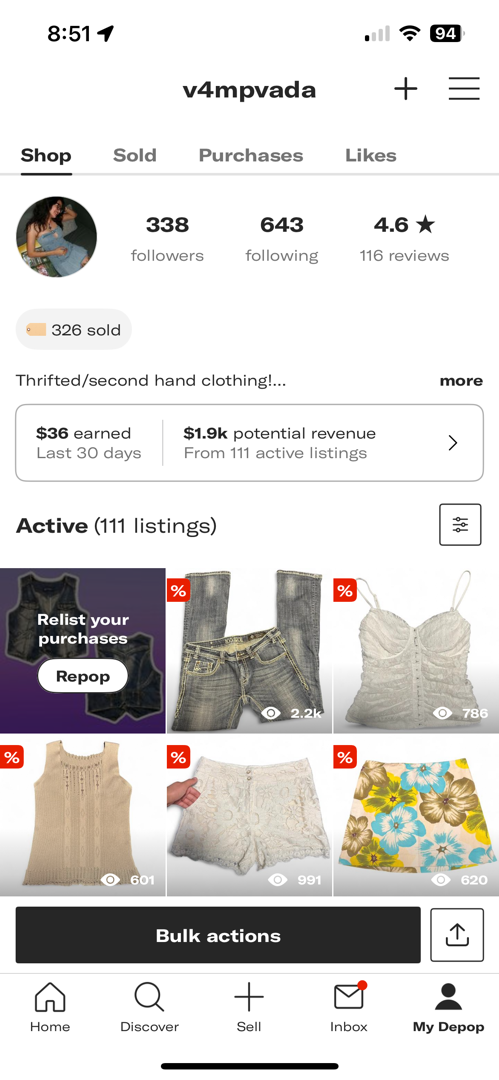Open the listings filter icon
Screen dimensions: 499x1080
click(x=460, y=525)
